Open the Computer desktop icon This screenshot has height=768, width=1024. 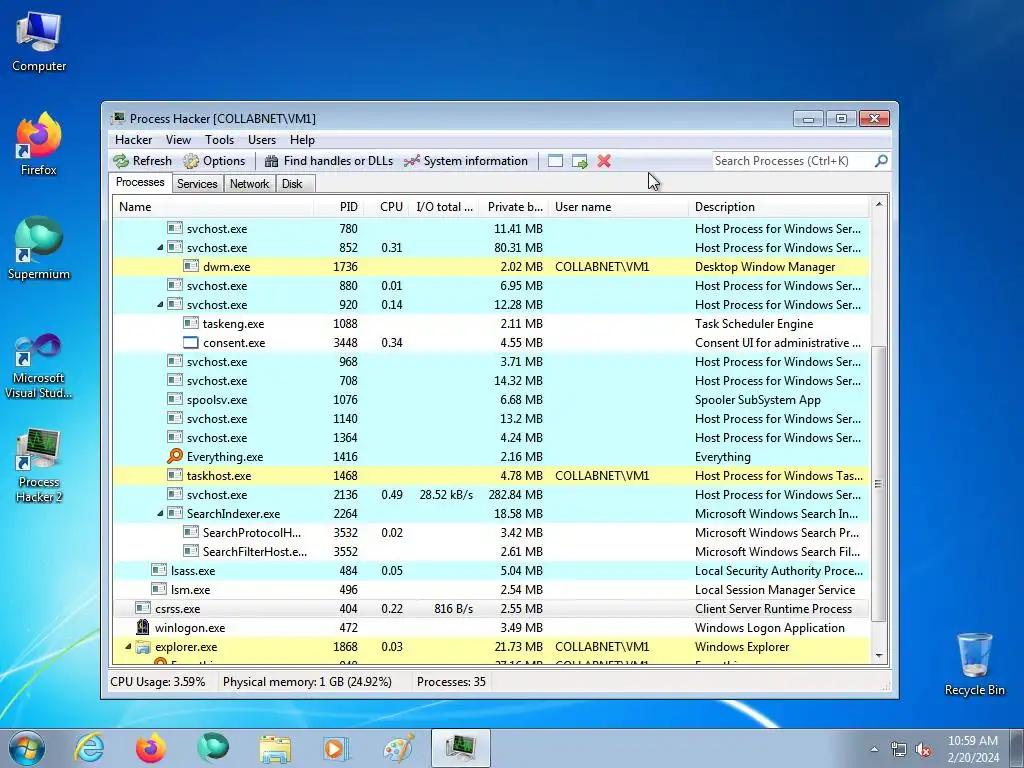[x=39, y=42]
